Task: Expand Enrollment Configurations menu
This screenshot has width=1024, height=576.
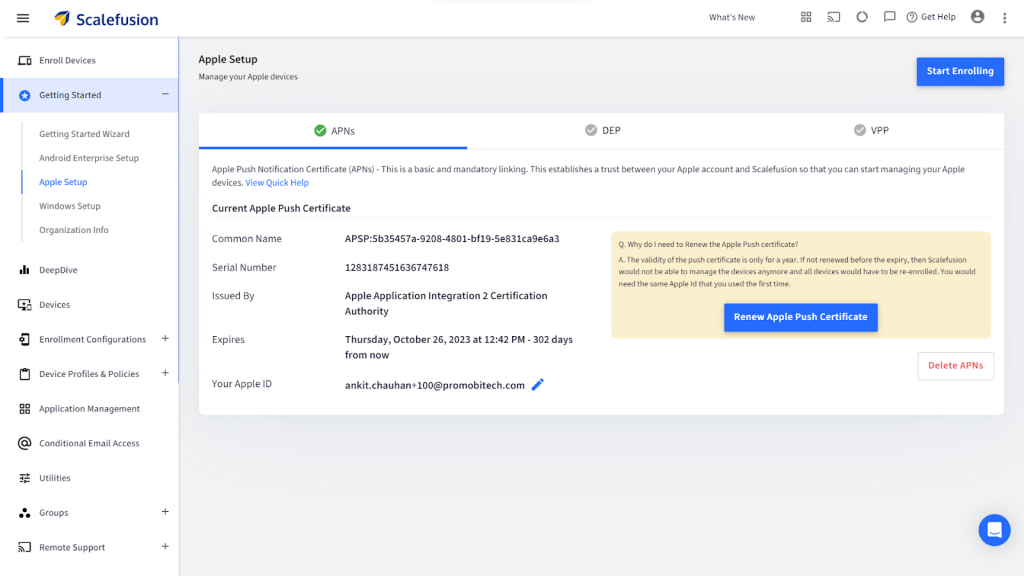Action: click(x=165, y=339)
